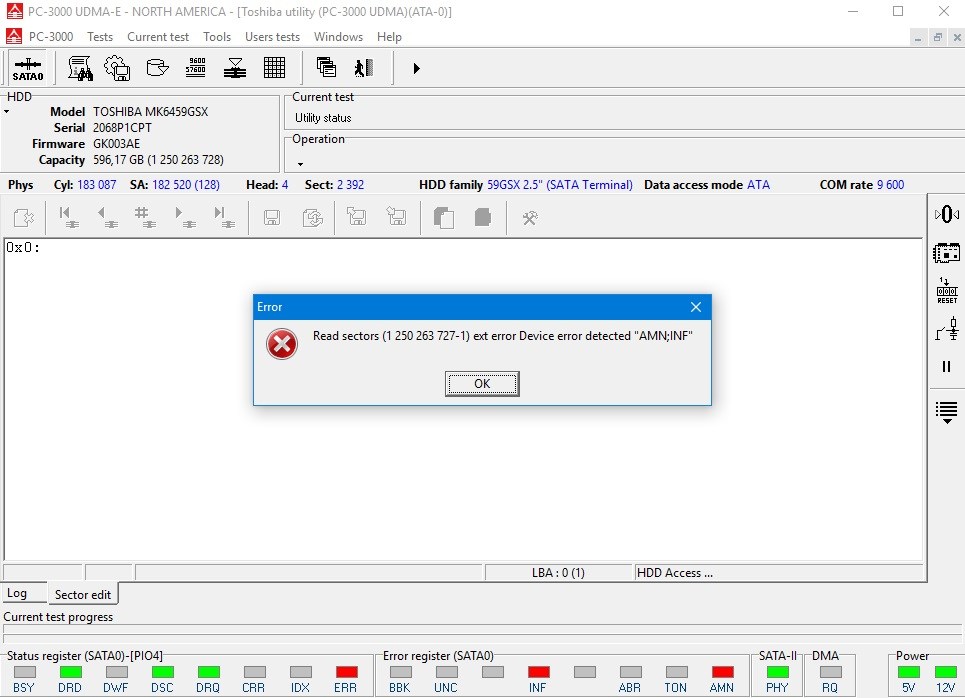Click the hammer and wrench tools icon

[530, 217]
